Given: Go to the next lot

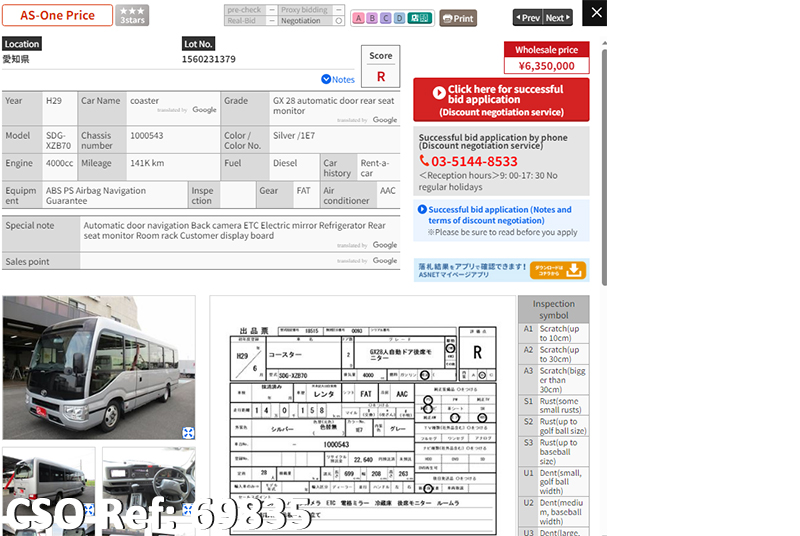Looking at the screenshot, I should (x=558, y=18).
